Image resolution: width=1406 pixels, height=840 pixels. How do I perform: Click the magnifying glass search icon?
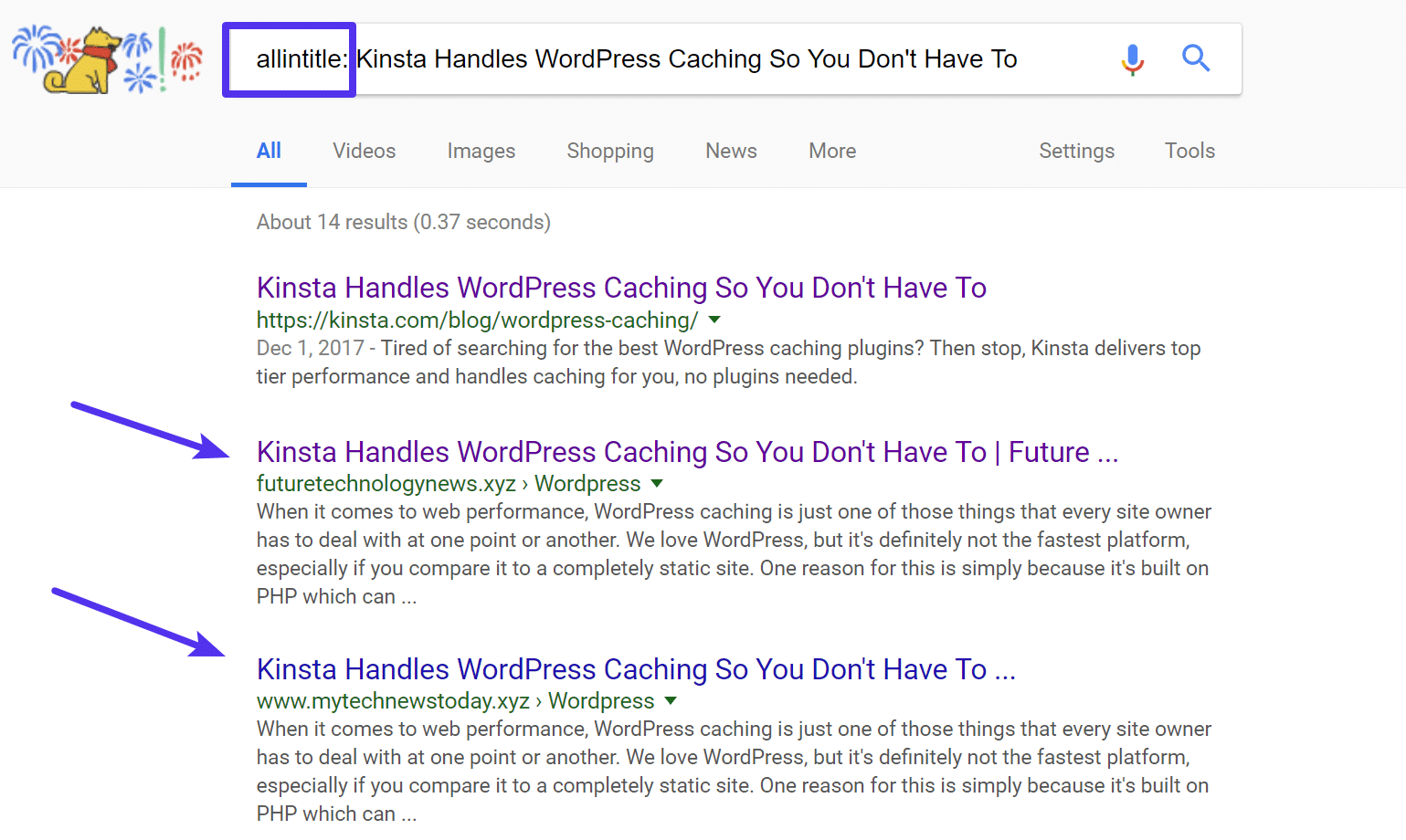click(x=1196, y=58)
